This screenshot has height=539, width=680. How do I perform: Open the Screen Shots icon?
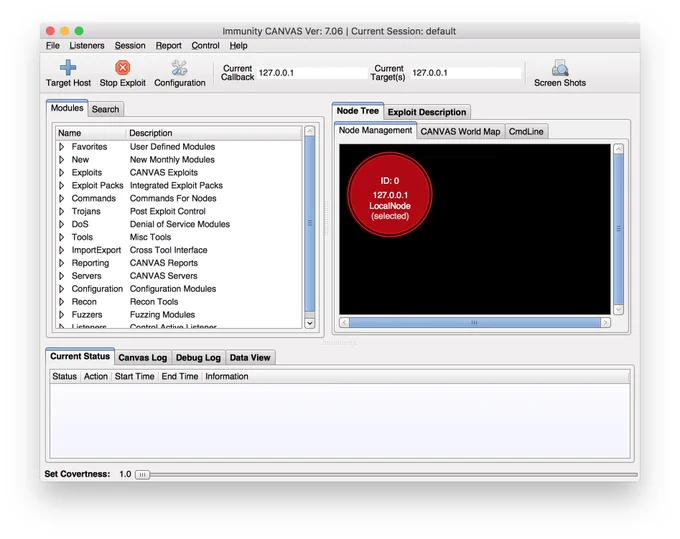pyautogui.click(x=560, y=68)
